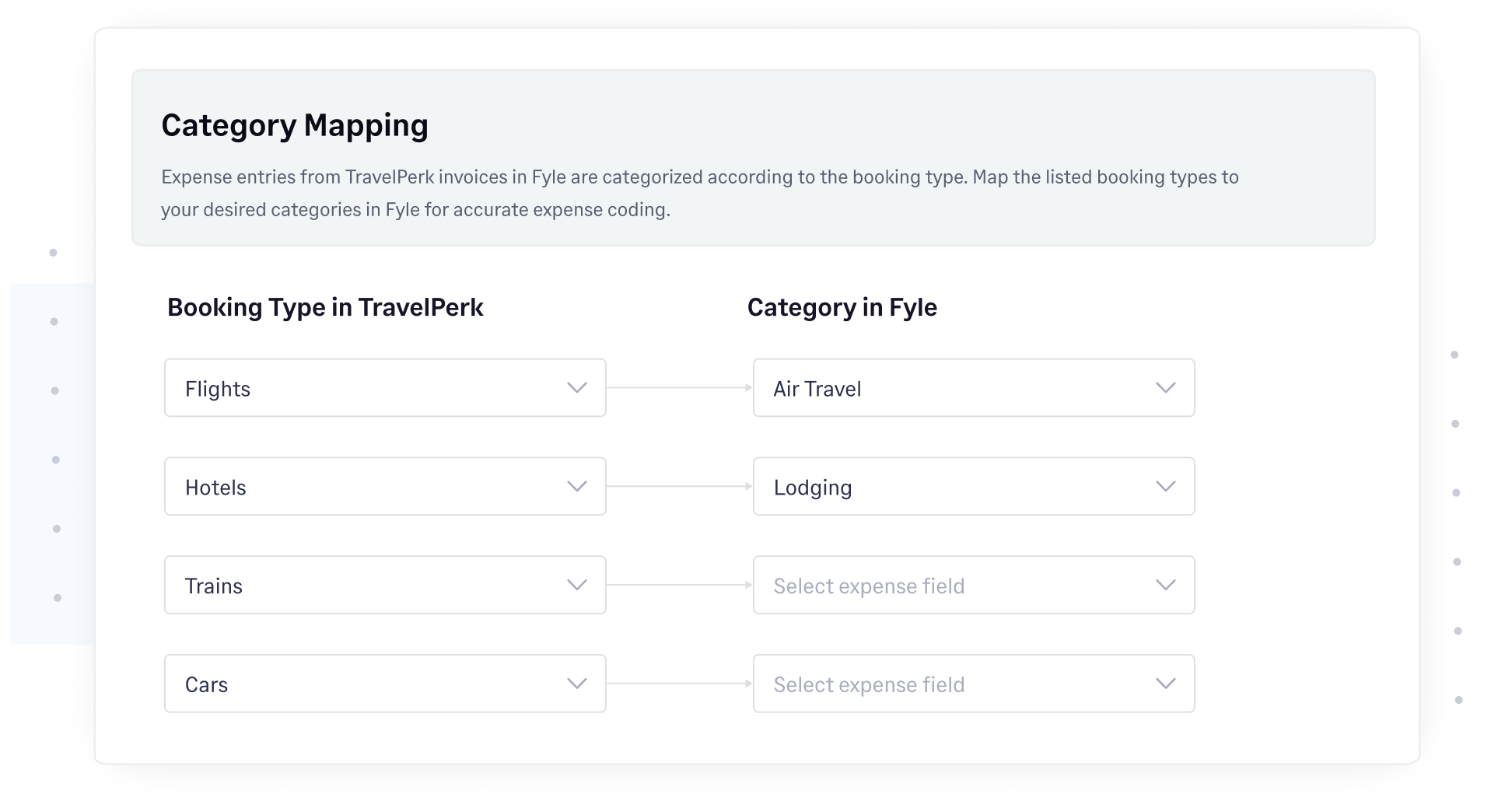Click the Category in Fyle header
Viewport: 1512px width, 808px height.
click(842, 308)
